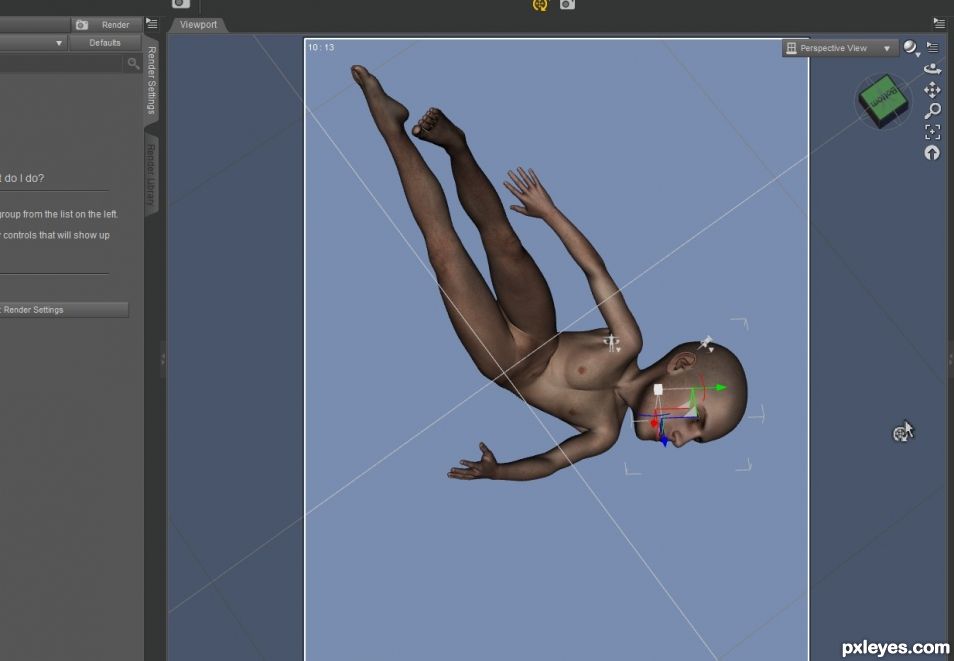Select the zoom magnifier view control

pyautogui.click(x=932, y=111)
